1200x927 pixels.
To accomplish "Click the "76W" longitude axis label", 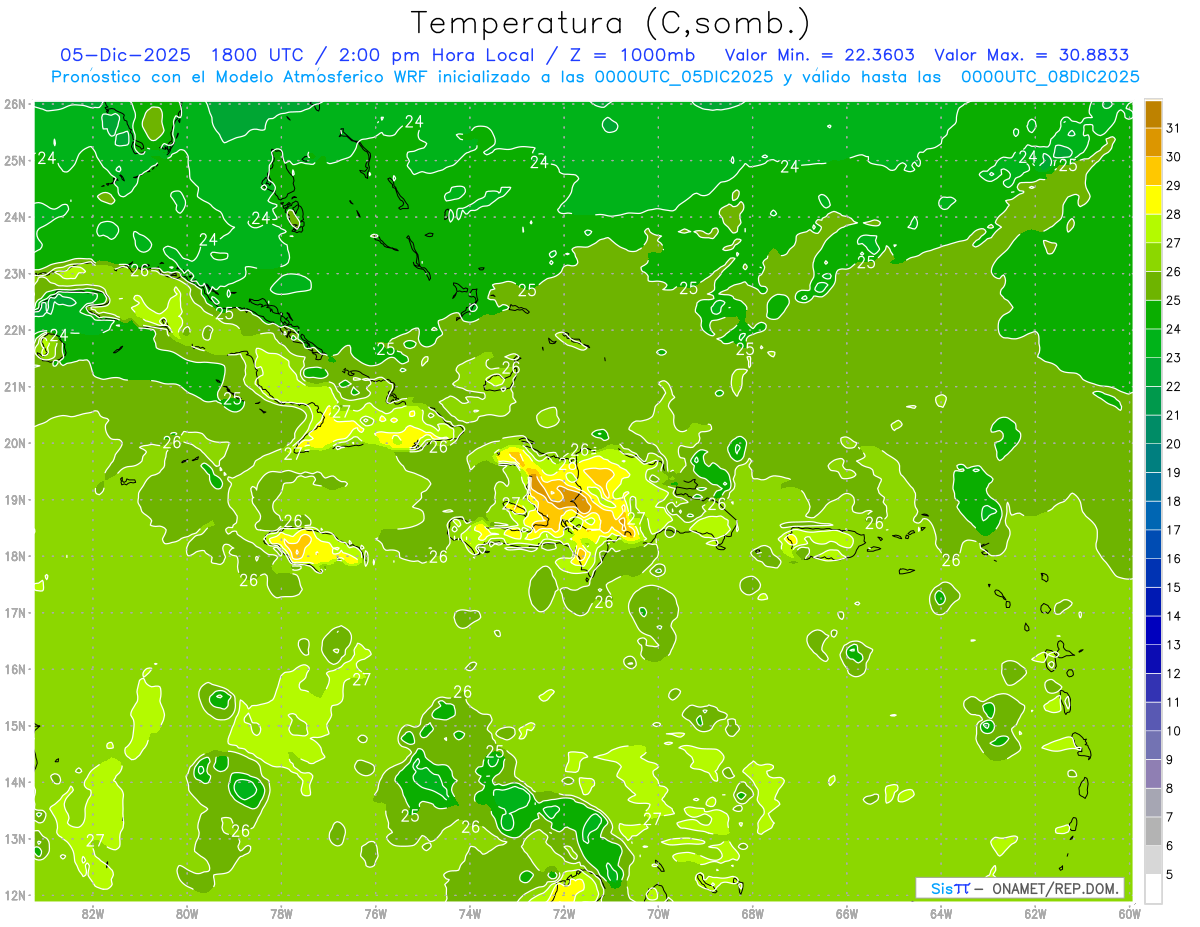I will click(x=376, y=913).
